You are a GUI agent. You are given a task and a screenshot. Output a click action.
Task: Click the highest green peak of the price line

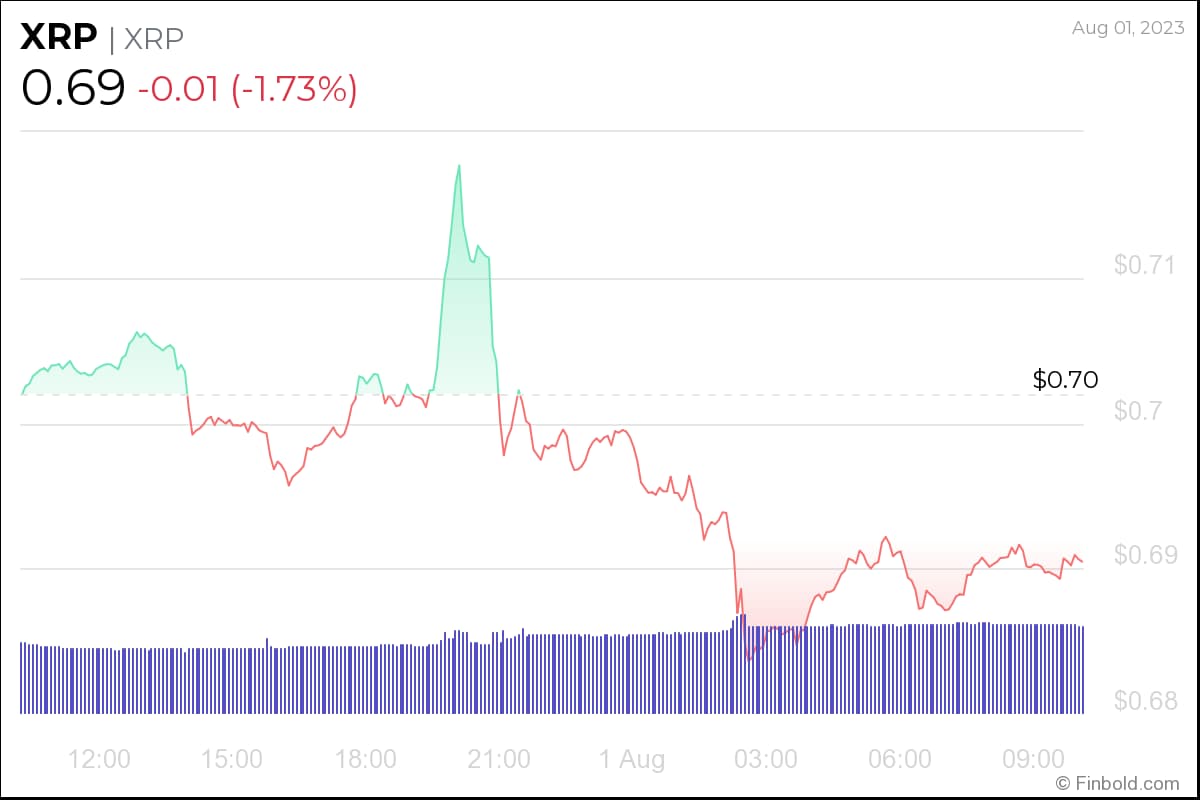coord(459,165)
